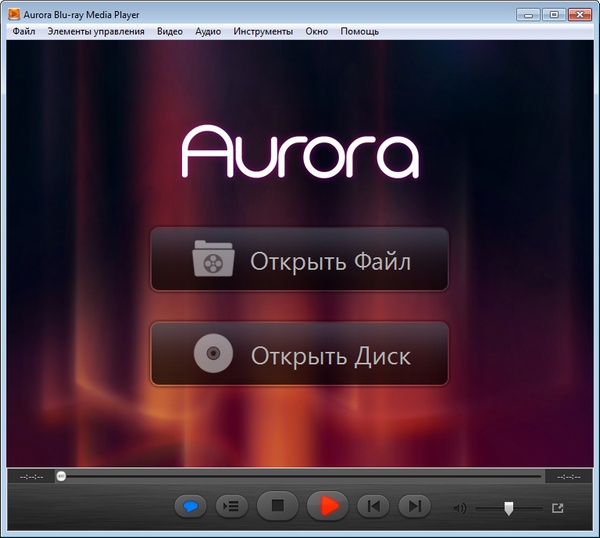Open the Аудио menu
600x538 pixels.
pyautogui.click(x=208, y=31)
